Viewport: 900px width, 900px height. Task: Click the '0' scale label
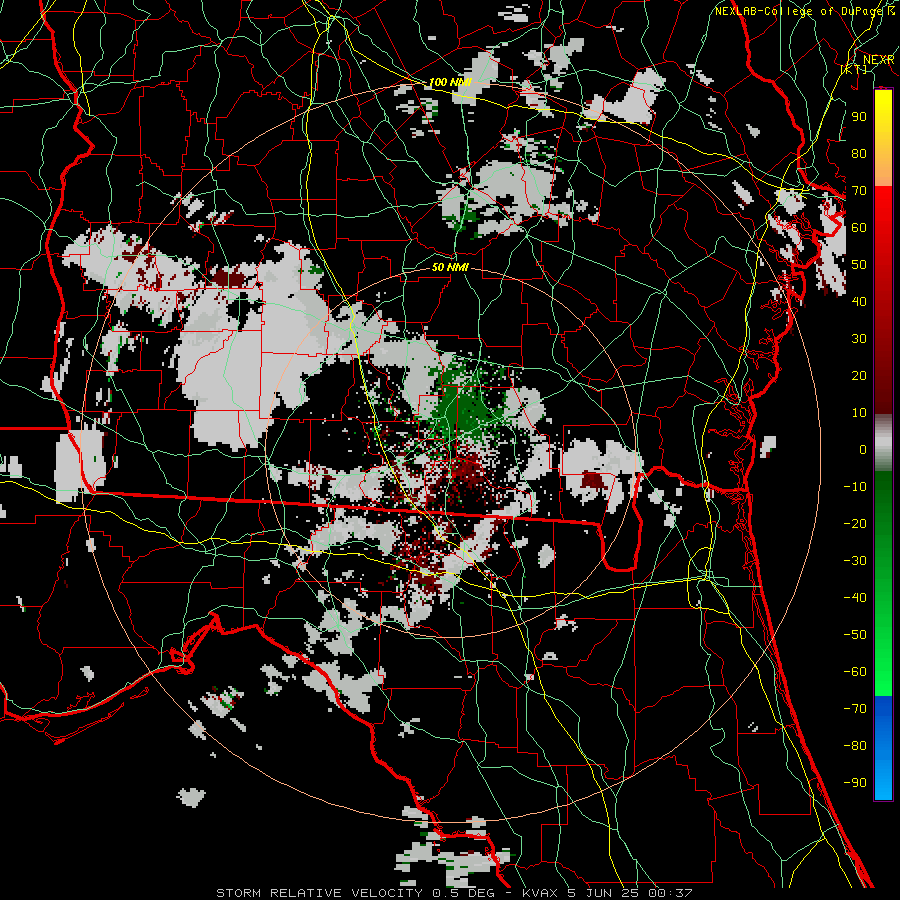click(863, 449)
